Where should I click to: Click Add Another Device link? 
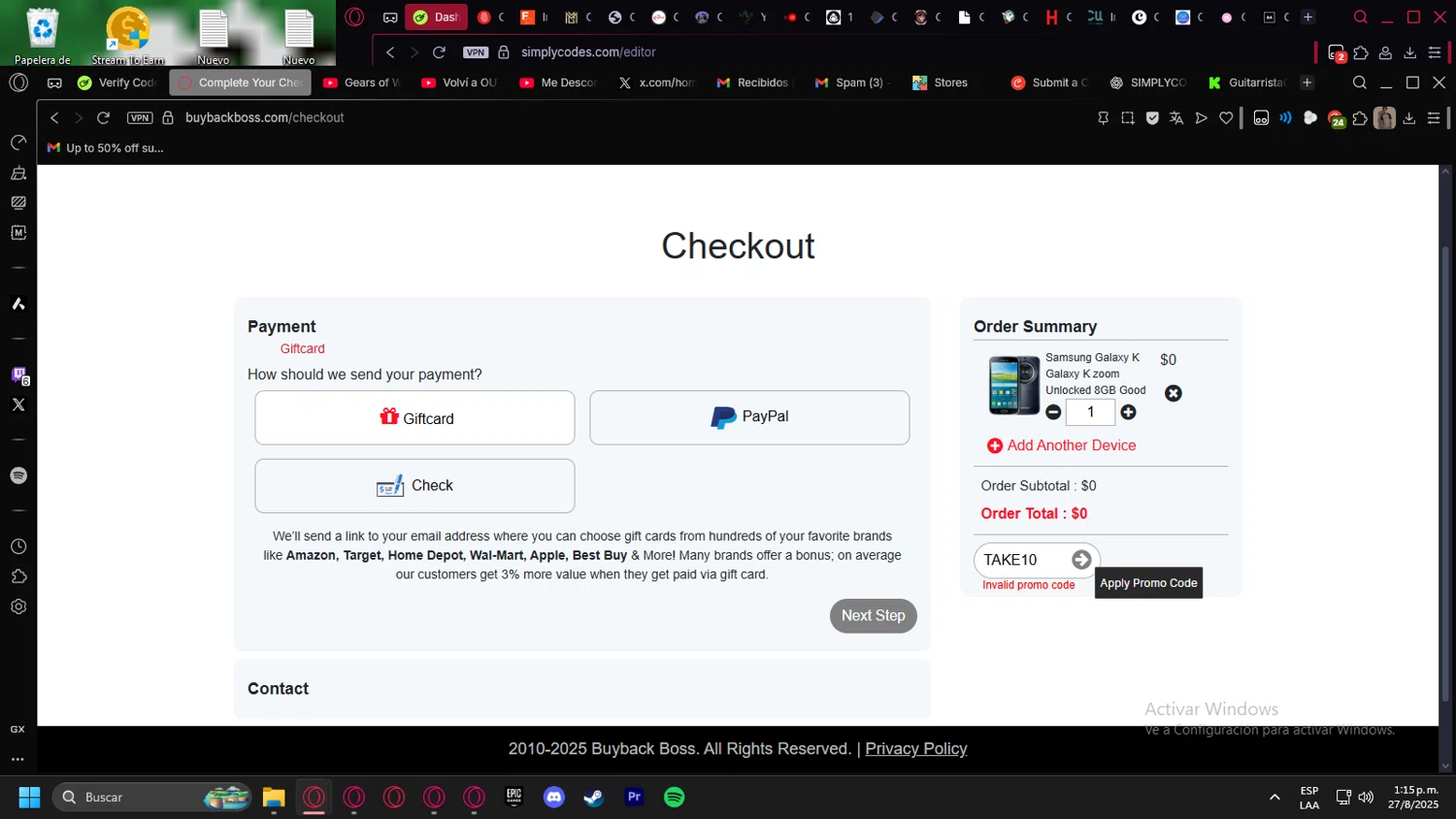click(1061, 445)
